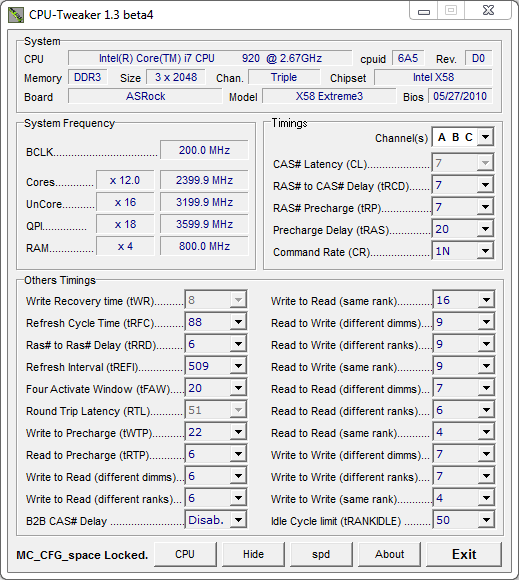Click the RAM multiplier x 4 field
This screenshot has width=519, height=580.
125,246
